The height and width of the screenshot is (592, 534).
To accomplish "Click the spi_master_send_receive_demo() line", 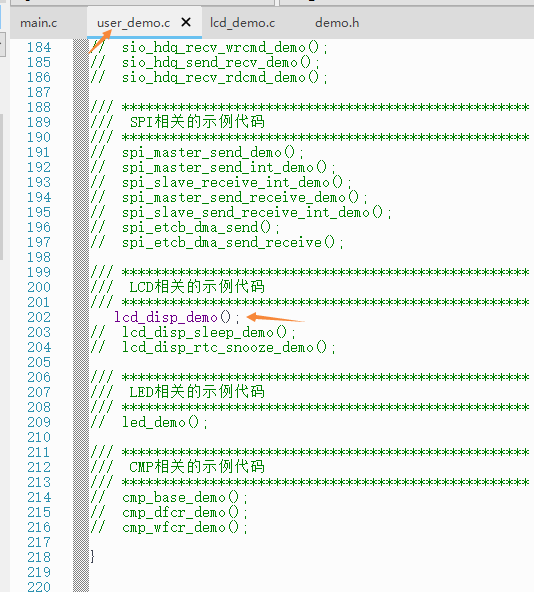I will (229, 197).
